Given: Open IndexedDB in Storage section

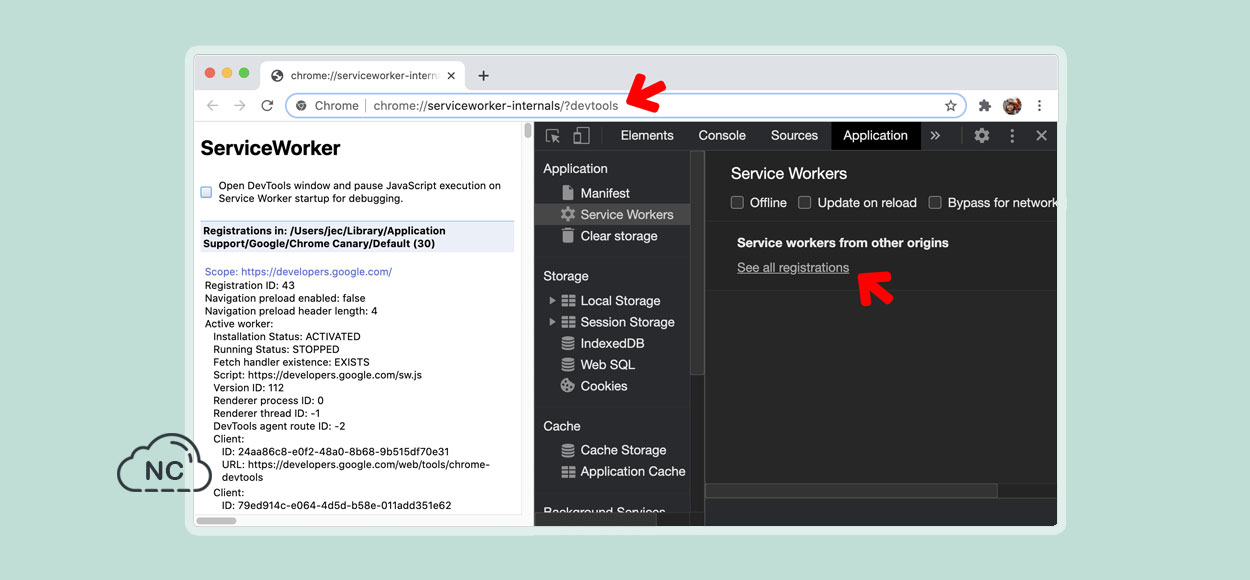Looking at the screenshot, I should [612, 343].
